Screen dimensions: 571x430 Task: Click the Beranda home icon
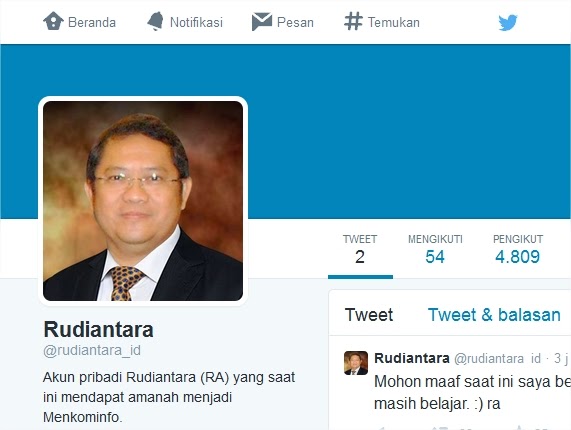[x=53, y=21]
